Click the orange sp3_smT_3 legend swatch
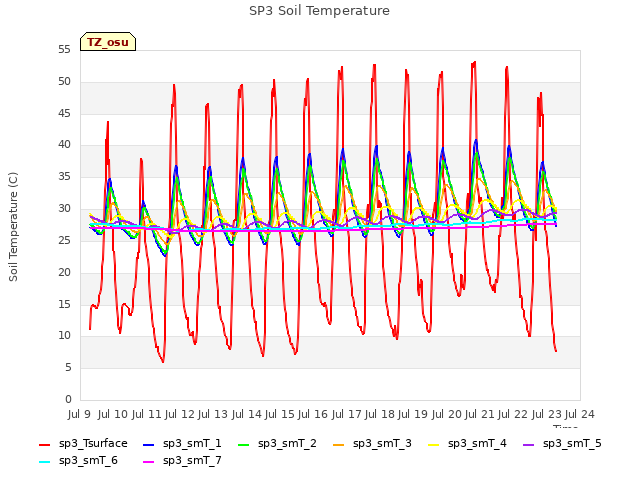Image resolution: width=640 pixels, height=480 pixels. [x=338, y=445]
